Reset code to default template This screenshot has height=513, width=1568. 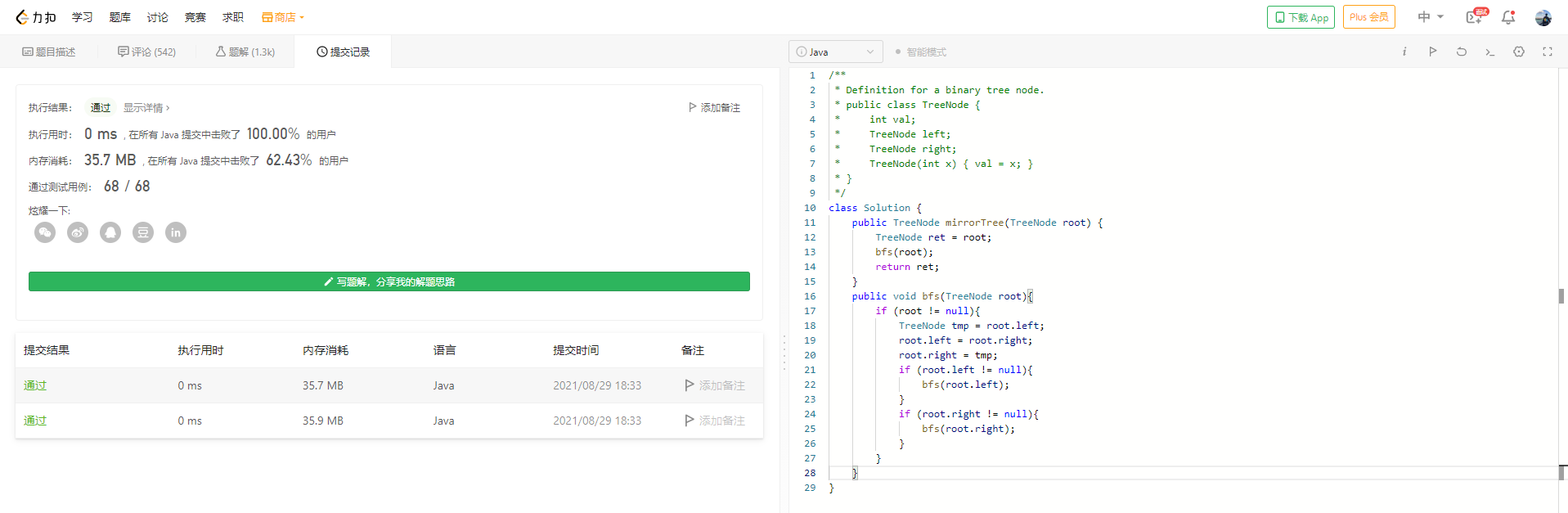[x=1462, y=52]
